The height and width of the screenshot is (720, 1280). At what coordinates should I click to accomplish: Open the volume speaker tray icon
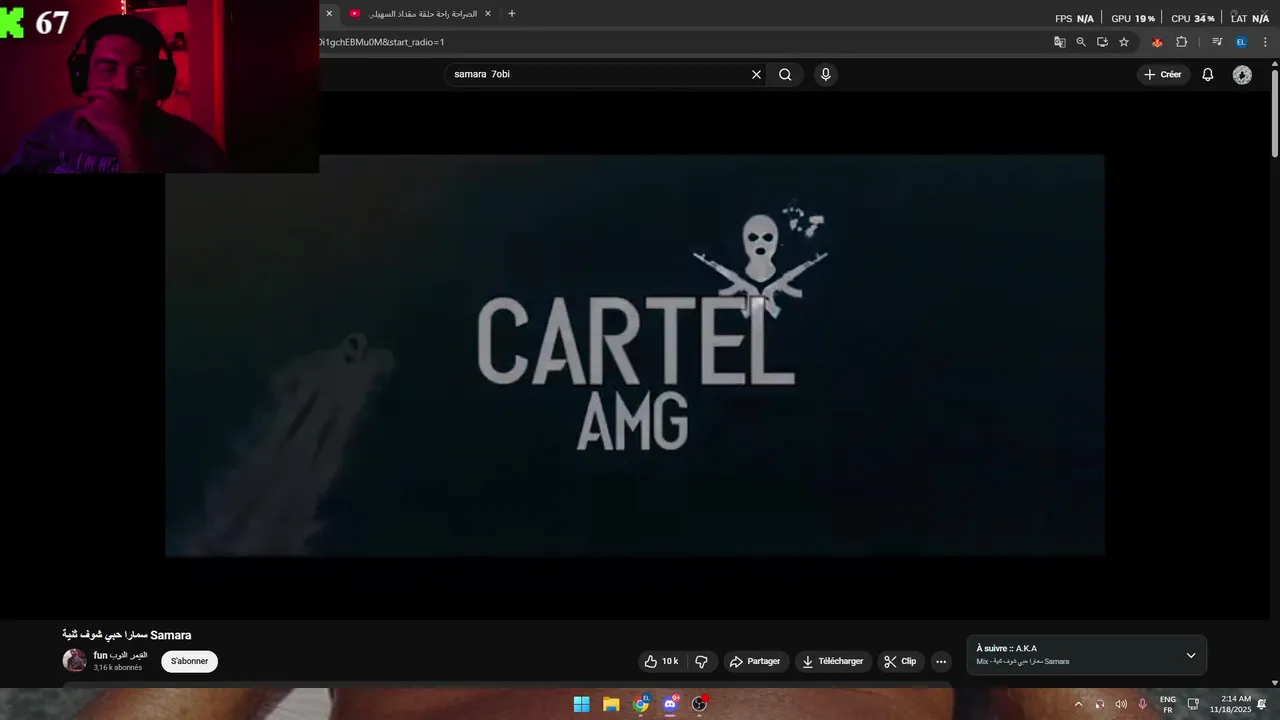point(1121,704)
